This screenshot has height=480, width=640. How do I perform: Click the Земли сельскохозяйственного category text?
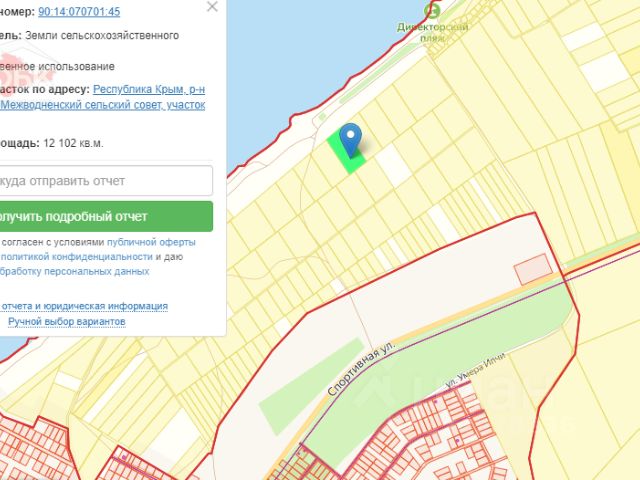tap(102, 36)
